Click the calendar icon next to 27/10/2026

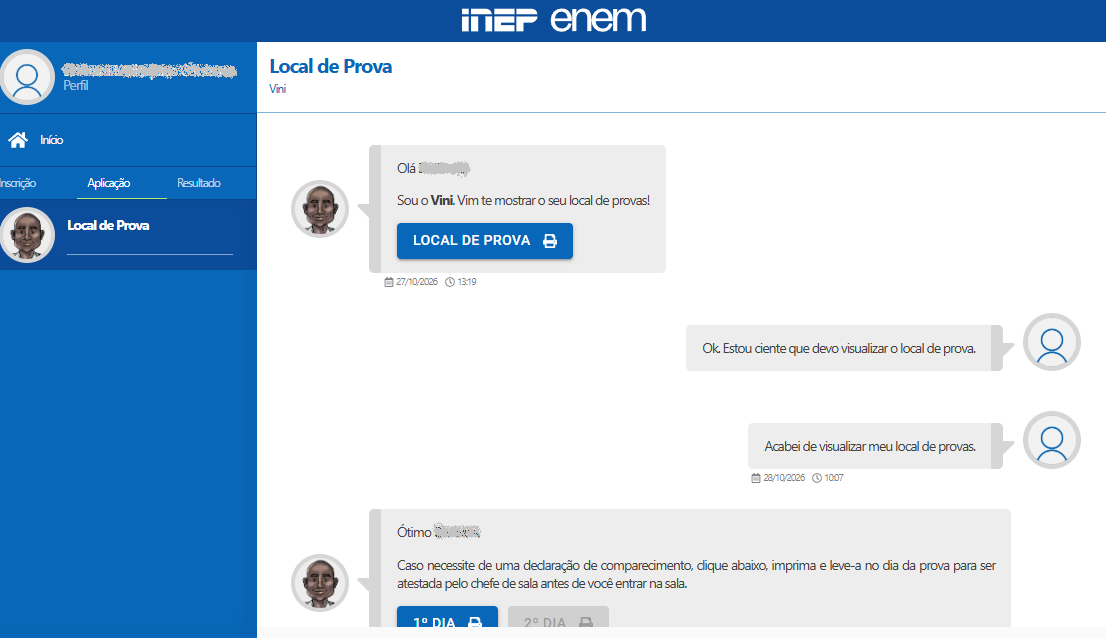389,282
